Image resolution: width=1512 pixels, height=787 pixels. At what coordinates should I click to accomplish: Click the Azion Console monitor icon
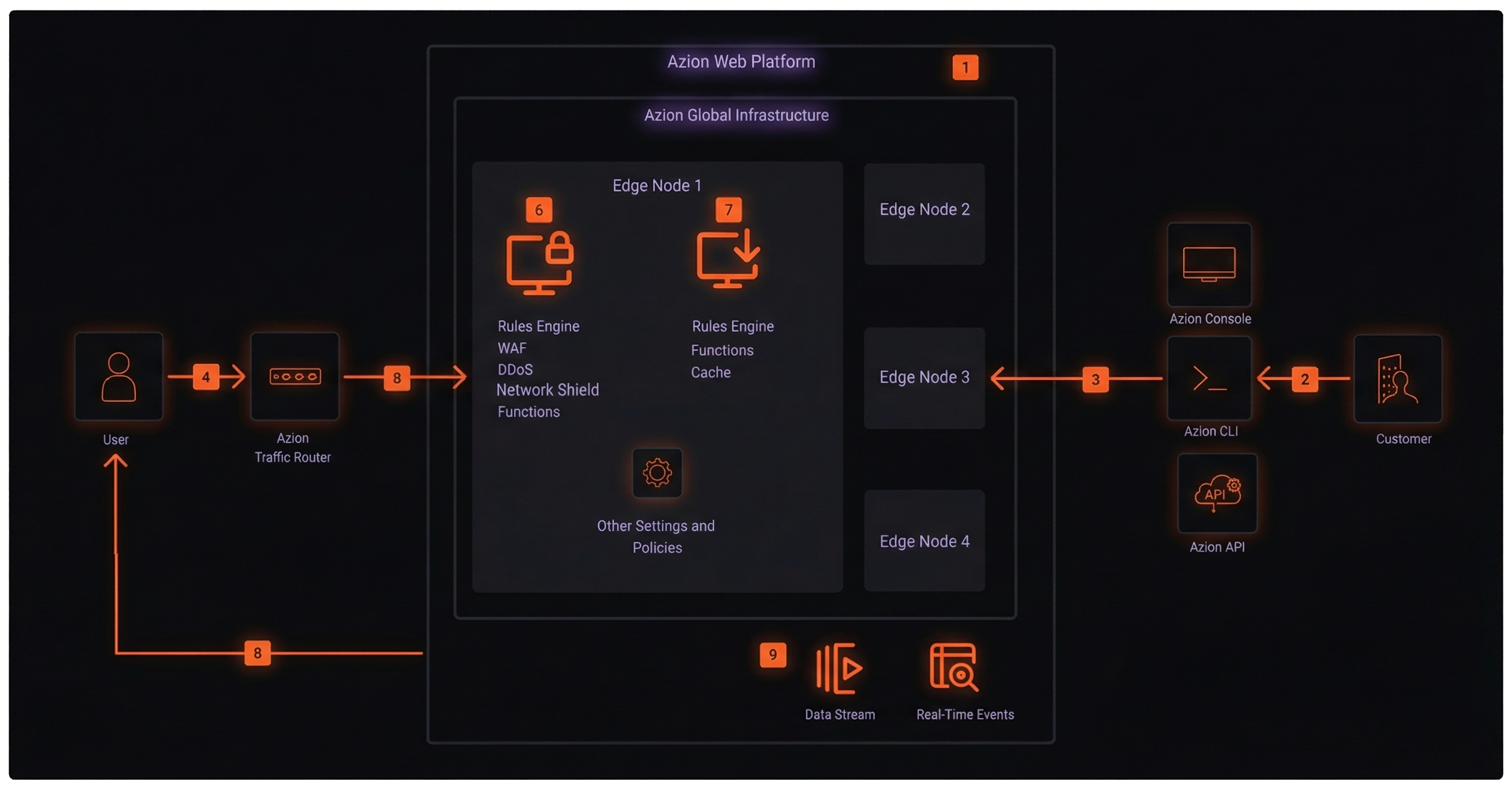[x=1210, y=265]
